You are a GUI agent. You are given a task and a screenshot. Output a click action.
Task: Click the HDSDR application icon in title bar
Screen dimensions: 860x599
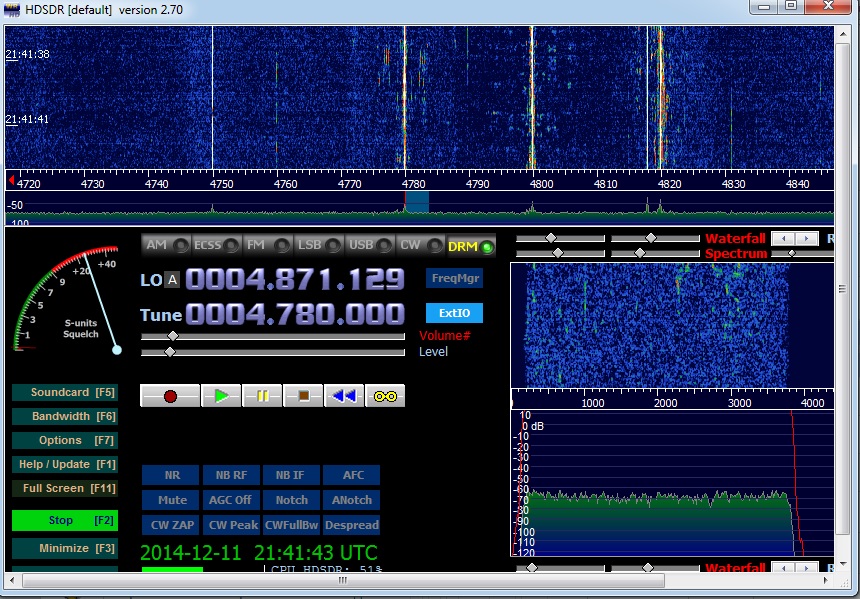[x=11, y=9]
